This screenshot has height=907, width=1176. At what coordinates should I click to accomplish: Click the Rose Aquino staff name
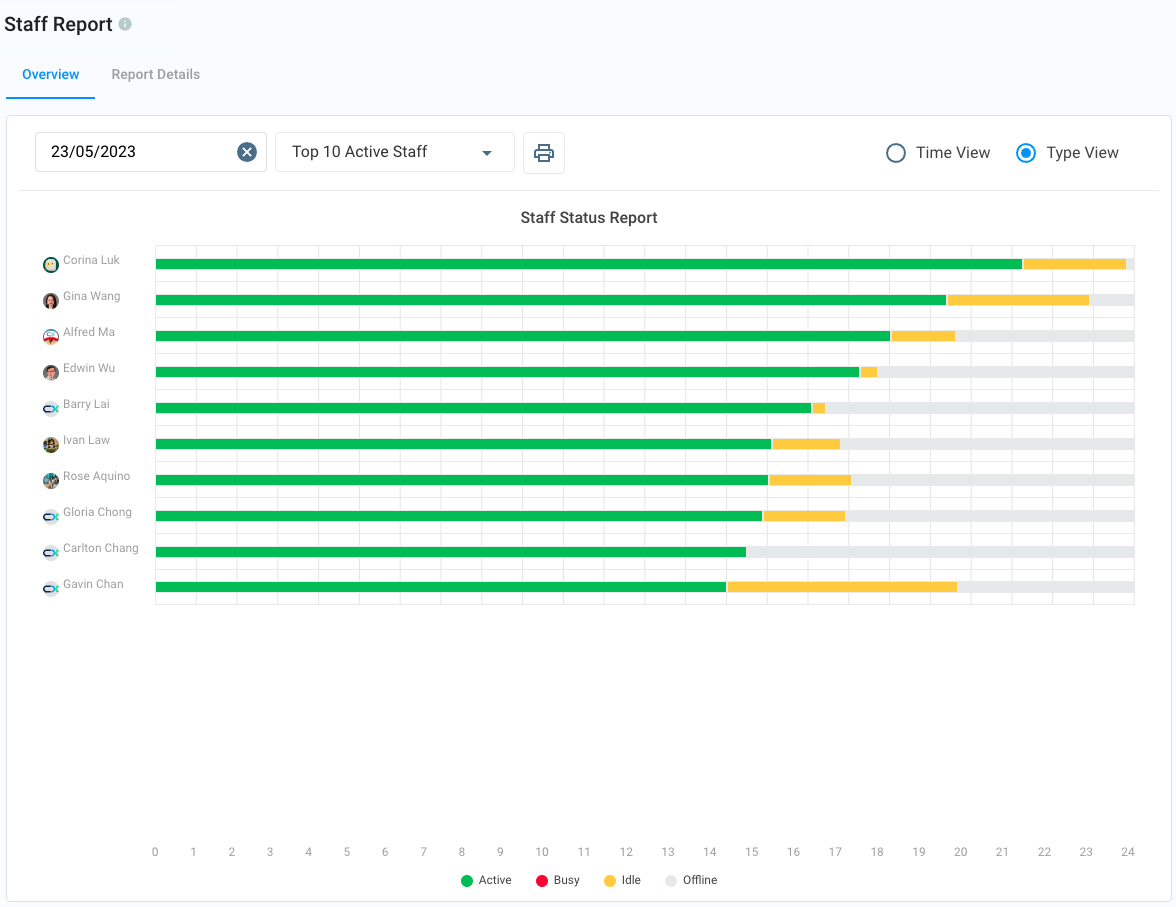[96, 476]
